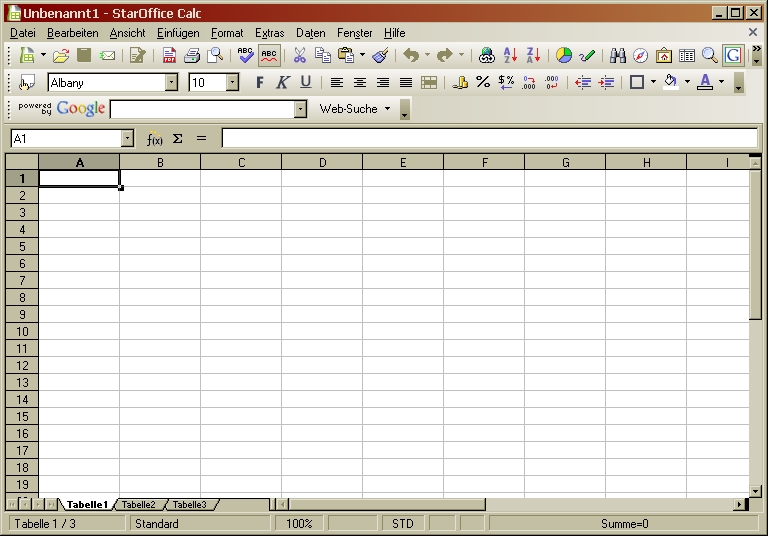Click the formula input line

490,139
